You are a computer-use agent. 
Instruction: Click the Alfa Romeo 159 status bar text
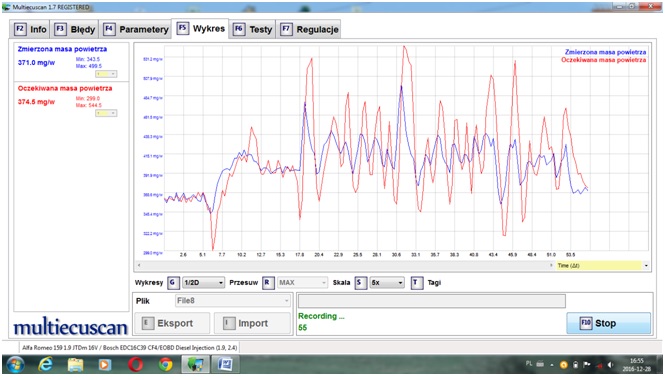coord(131,348)
